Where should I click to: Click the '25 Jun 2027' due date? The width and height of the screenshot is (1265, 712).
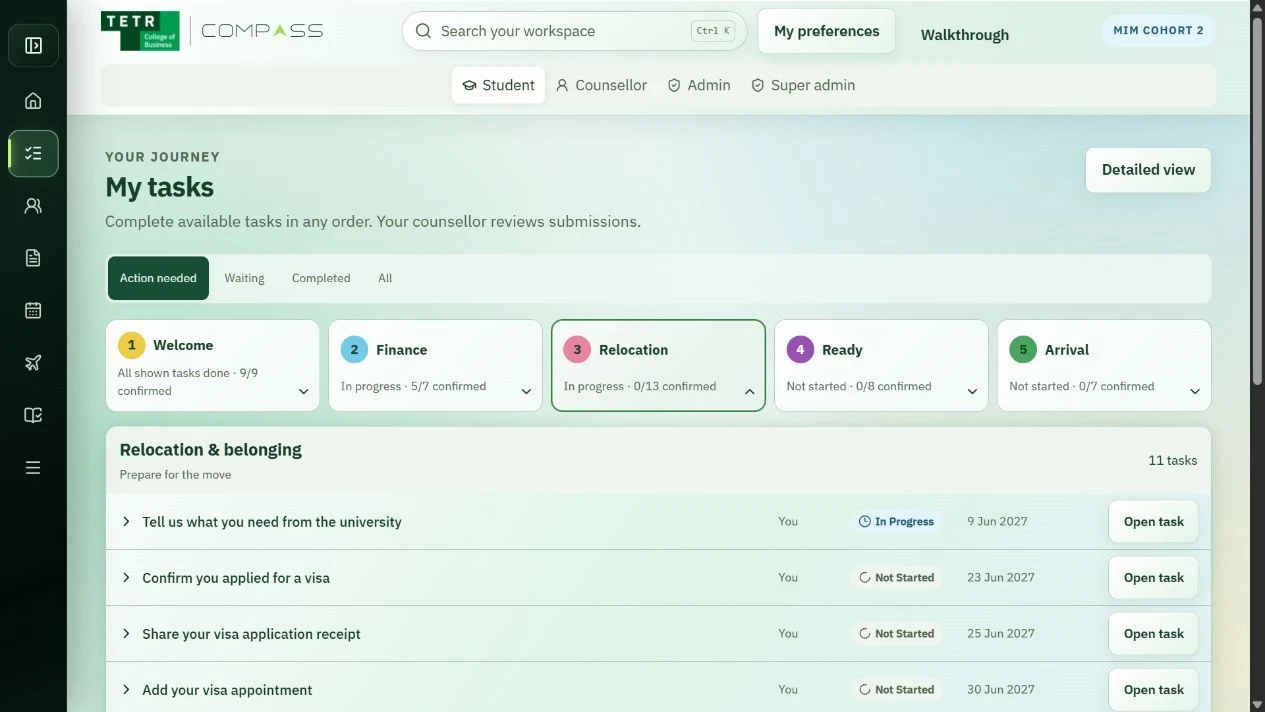(x=1001, y=633)
